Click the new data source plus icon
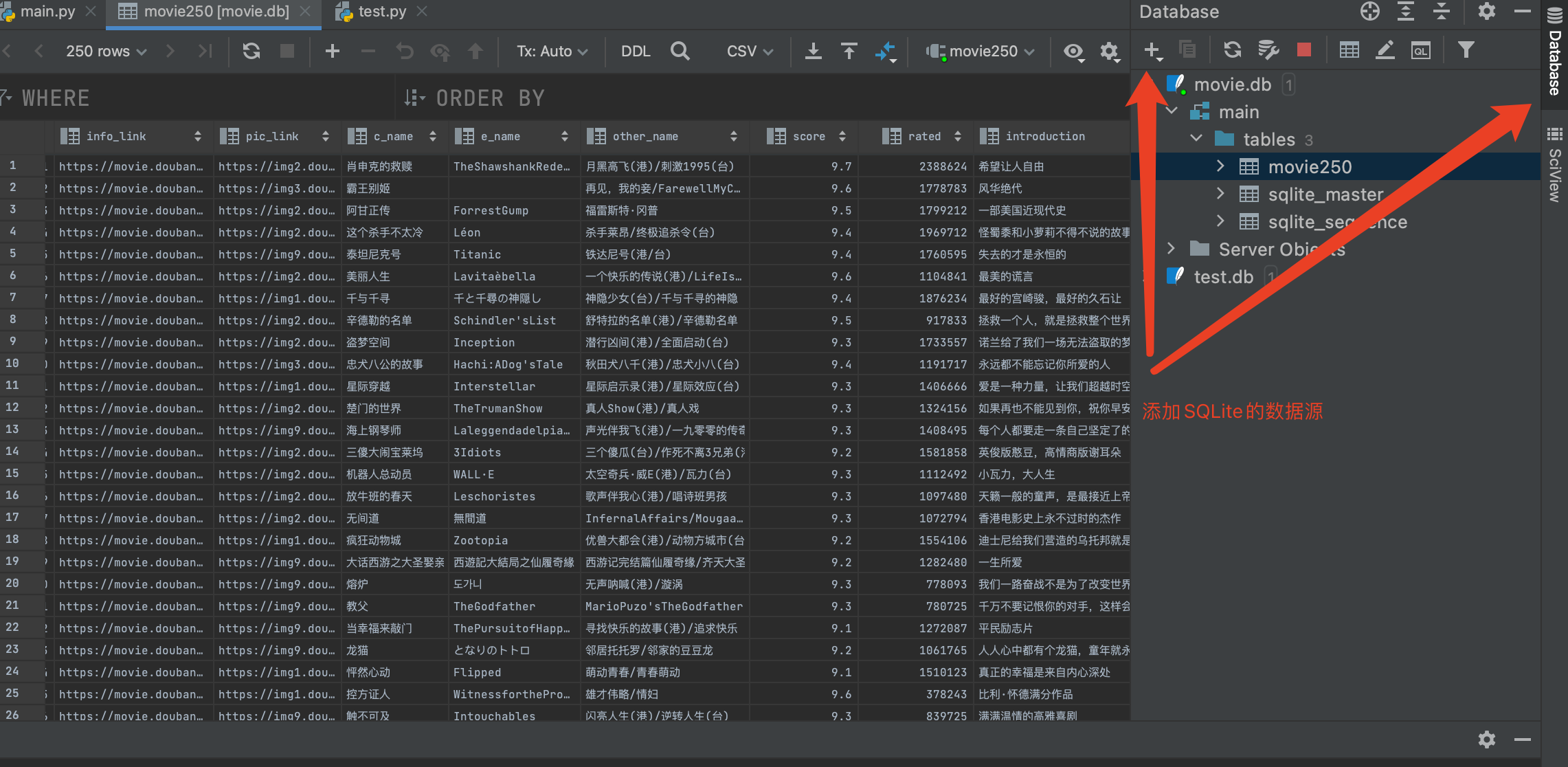 coord(1152,49)
